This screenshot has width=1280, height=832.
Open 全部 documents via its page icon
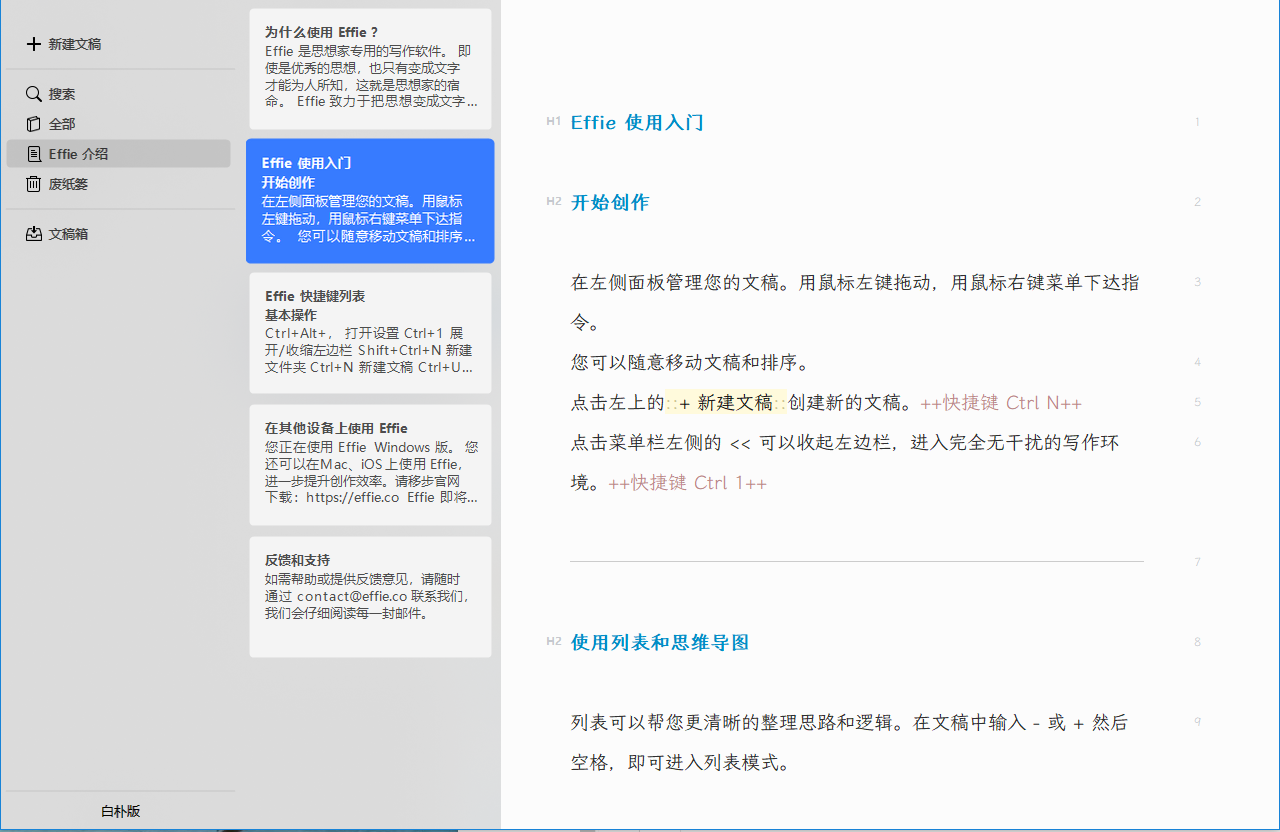[33, 123]
